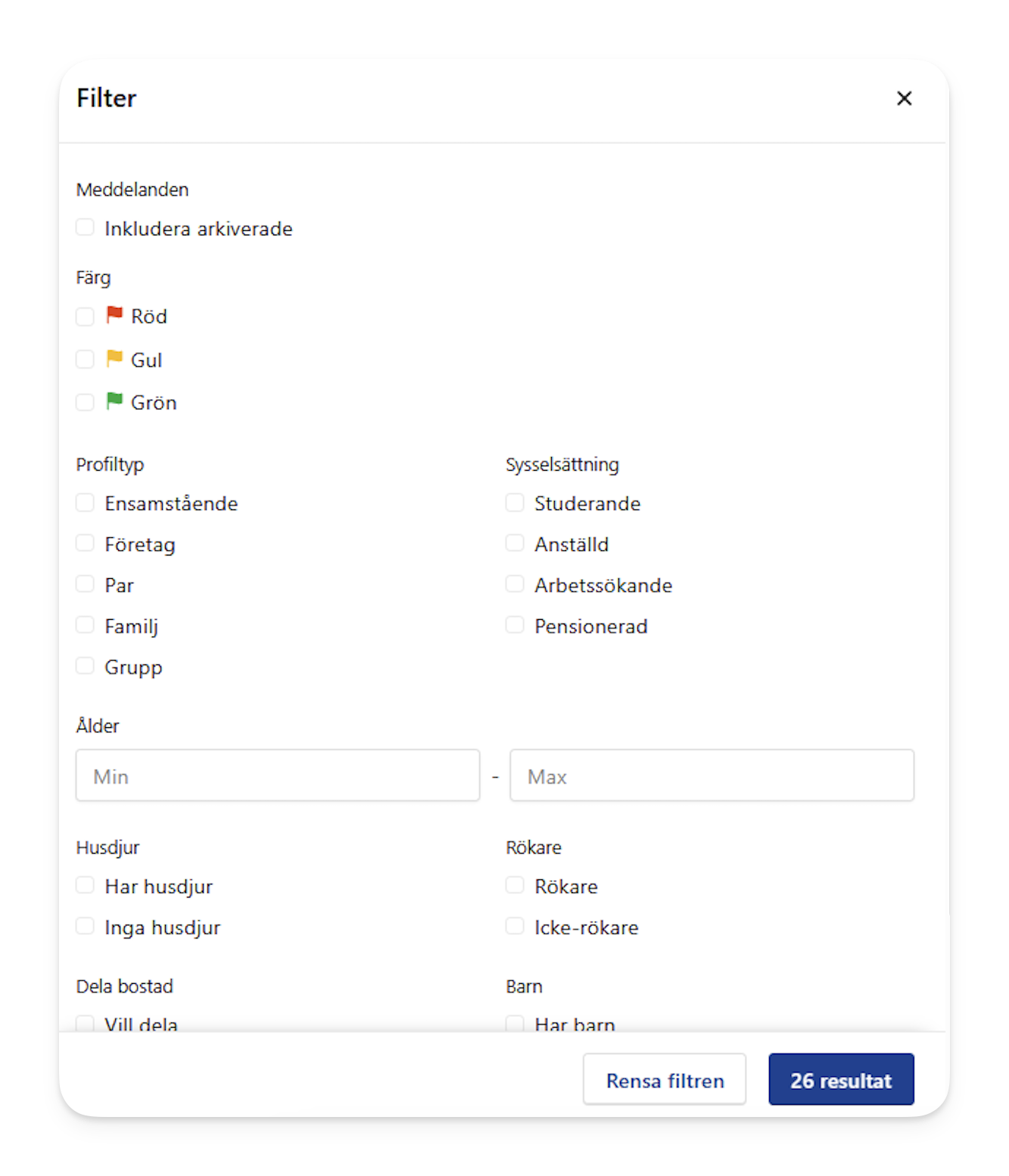Click the Sysselsättning section heading
1009x1176 pixels.
(x=562, y=465)
